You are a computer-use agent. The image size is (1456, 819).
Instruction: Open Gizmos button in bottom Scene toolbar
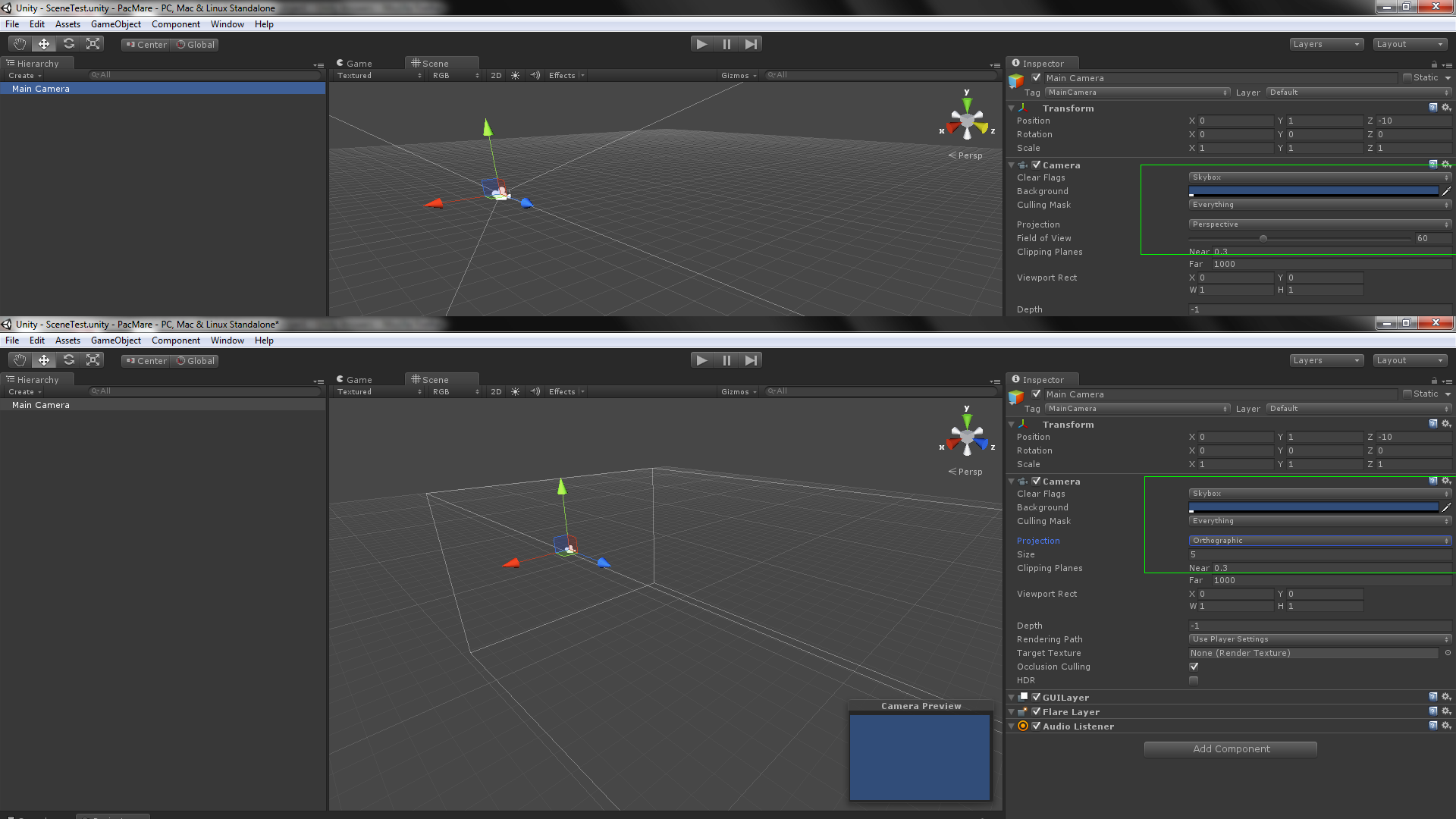click(x=739, y=391)
